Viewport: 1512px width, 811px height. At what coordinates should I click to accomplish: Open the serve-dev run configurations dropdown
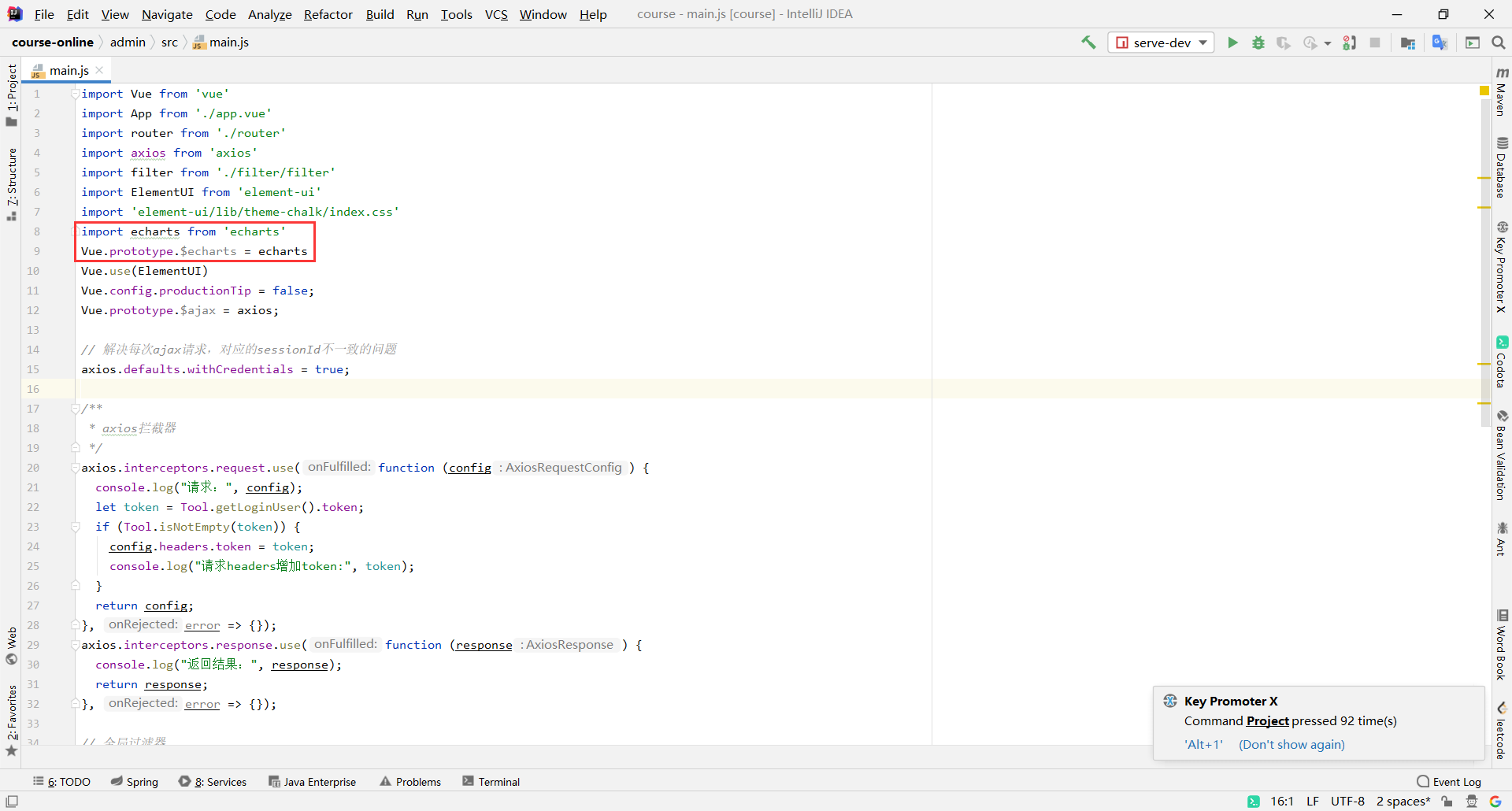[x=1203, y=43]
